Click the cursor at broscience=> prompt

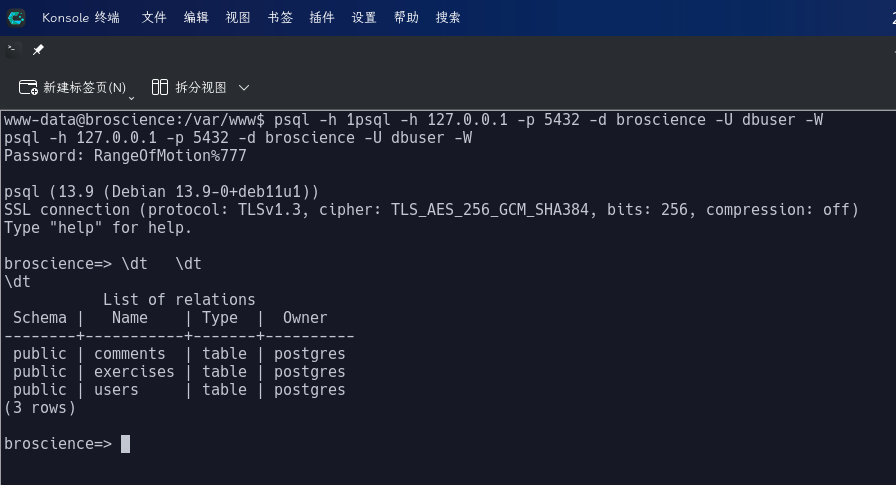pos(126,444)
